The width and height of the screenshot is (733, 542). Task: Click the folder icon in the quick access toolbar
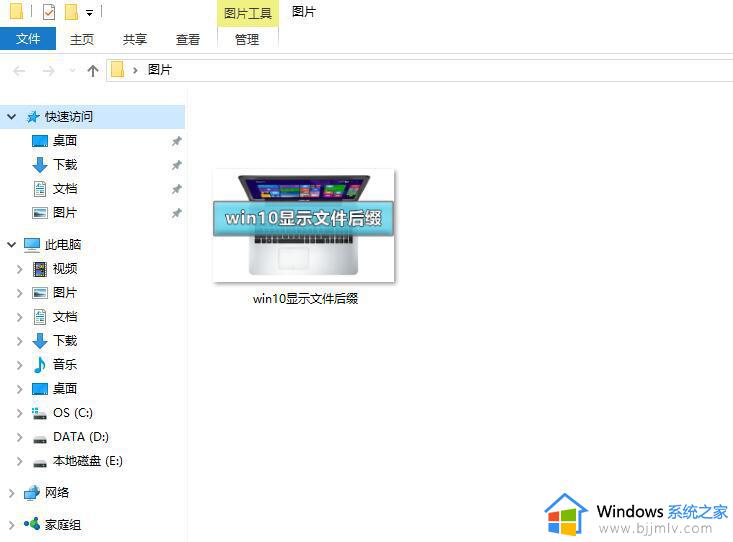(16, 11)
